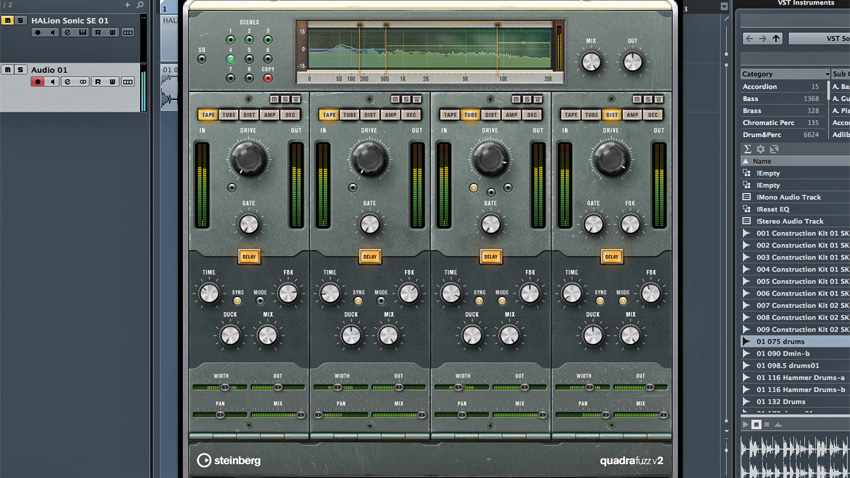The image size is (850, 478).
Task: Toggle monitor speaker on Audio 01 track
Action: coord(53,82)
